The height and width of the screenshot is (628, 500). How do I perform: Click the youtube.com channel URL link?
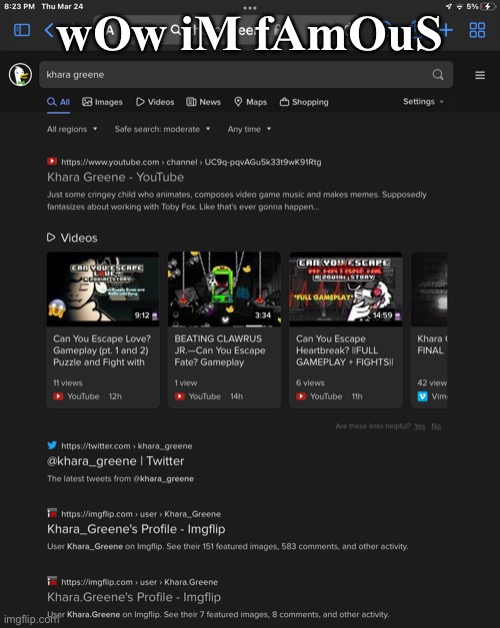coord(191,162)
